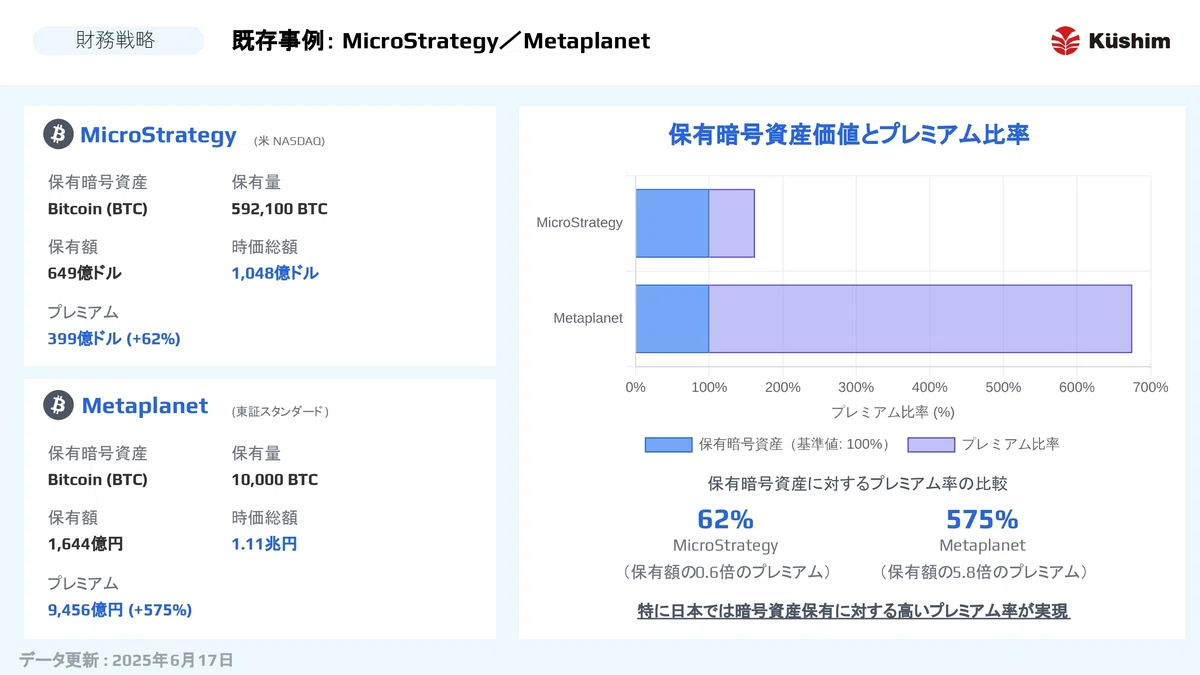The height and width of the screenshot is (675, 1200).
Task: Click the purple legend swatch for プレミアム比率
Action: [931, 444]
